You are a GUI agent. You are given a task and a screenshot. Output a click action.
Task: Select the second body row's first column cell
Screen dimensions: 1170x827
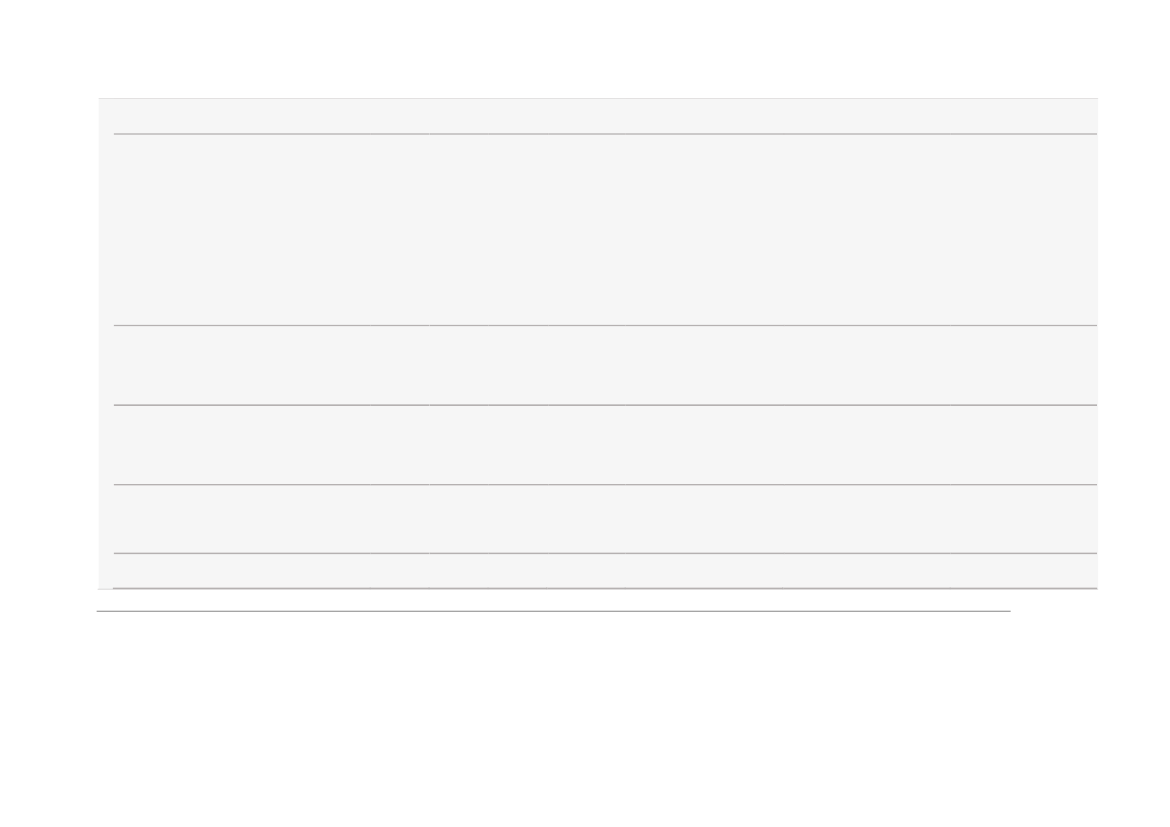(242, 365)
